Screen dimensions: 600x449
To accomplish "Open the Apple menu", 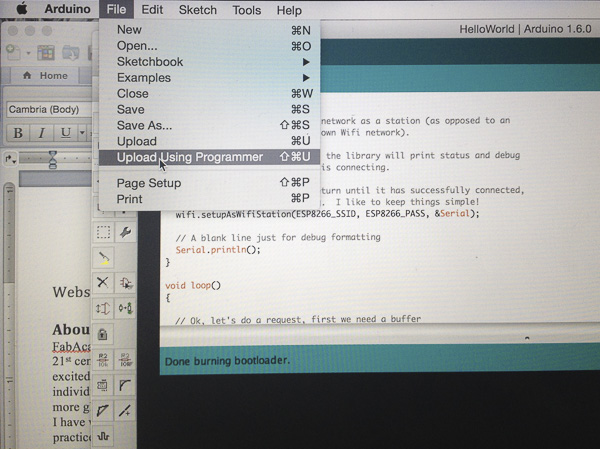I will tap(21, 8).
